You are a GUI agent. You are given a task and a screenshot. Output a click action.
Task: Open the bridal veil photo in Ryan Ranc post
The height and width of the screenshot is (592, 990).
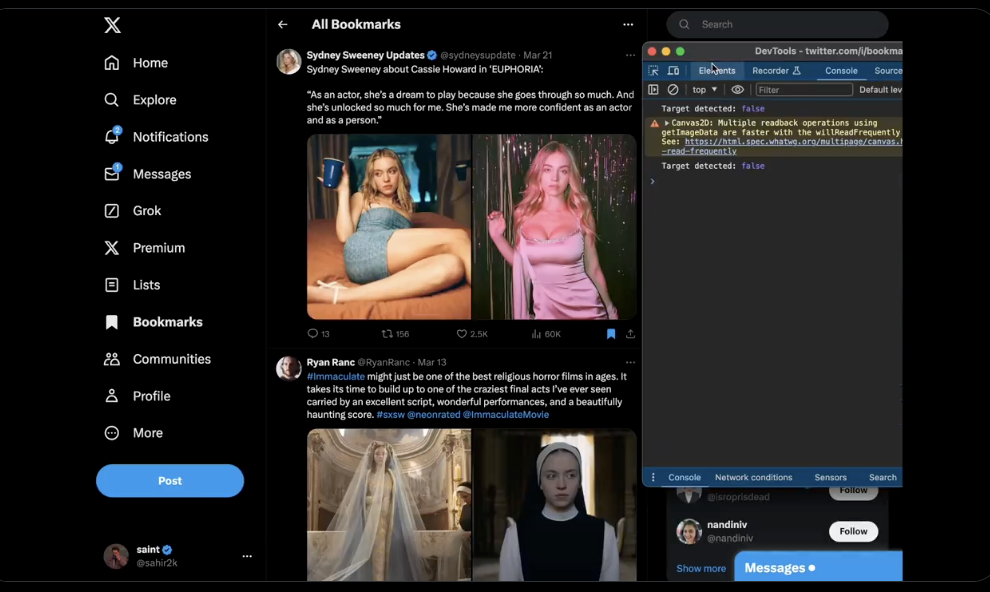[389, 505]
